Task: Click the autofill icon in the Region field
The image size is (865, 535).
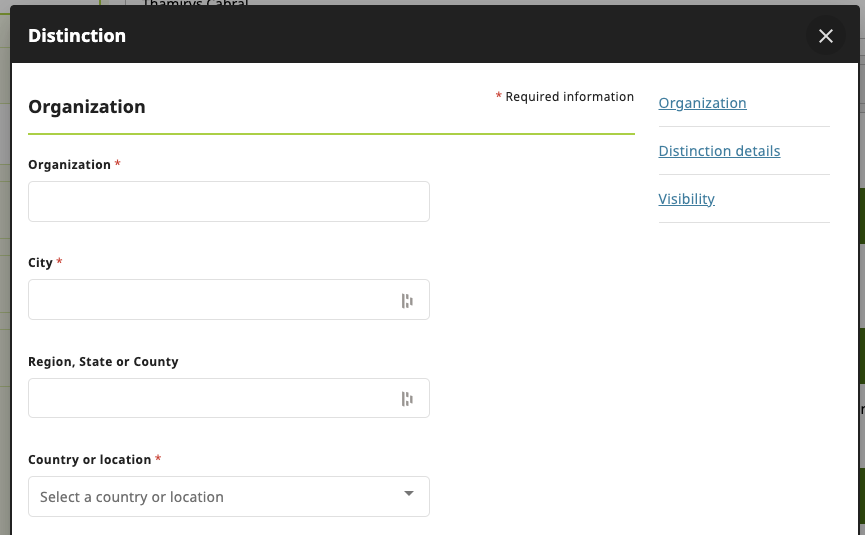Action: [407, 399]
